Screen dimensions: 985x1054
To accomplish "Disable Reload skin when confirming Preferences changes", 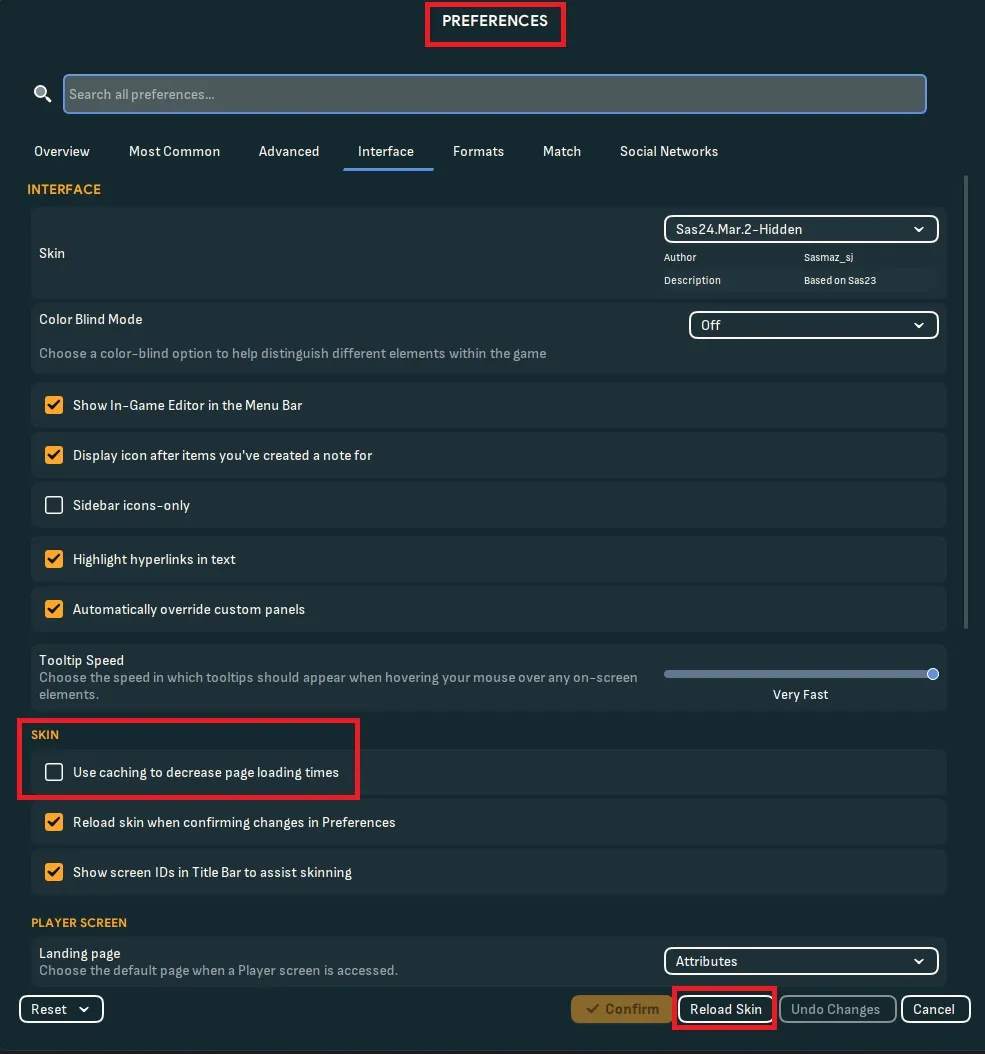I will point(53,822).
